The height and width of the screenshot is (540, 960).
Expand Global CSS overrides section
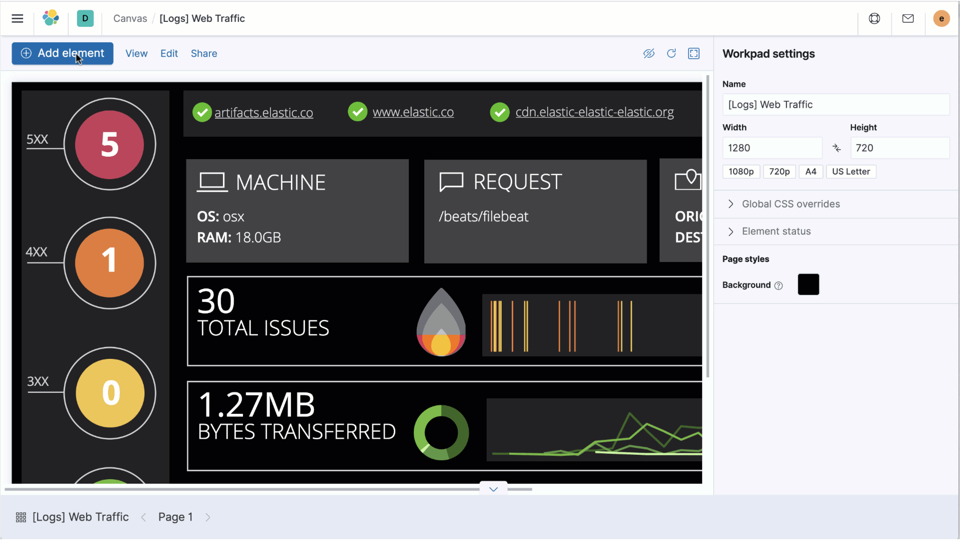click(x=790, y=204)
